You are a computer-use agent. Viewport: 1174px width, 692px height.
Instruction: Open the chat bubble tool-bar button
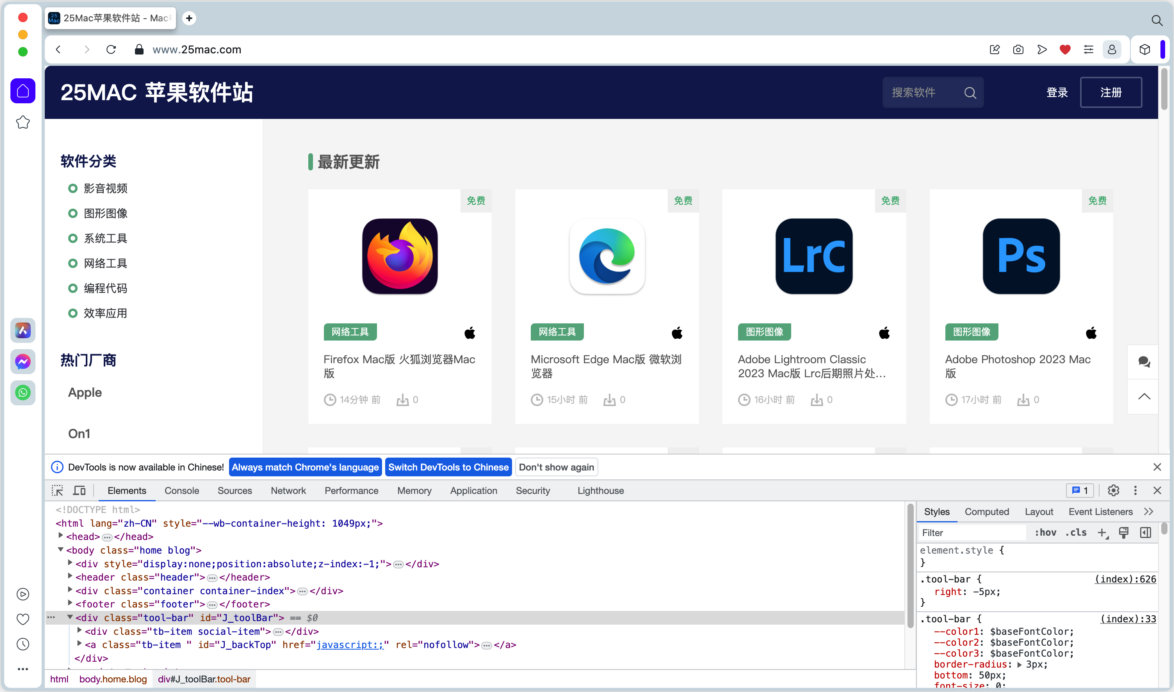coord(1144,362)
